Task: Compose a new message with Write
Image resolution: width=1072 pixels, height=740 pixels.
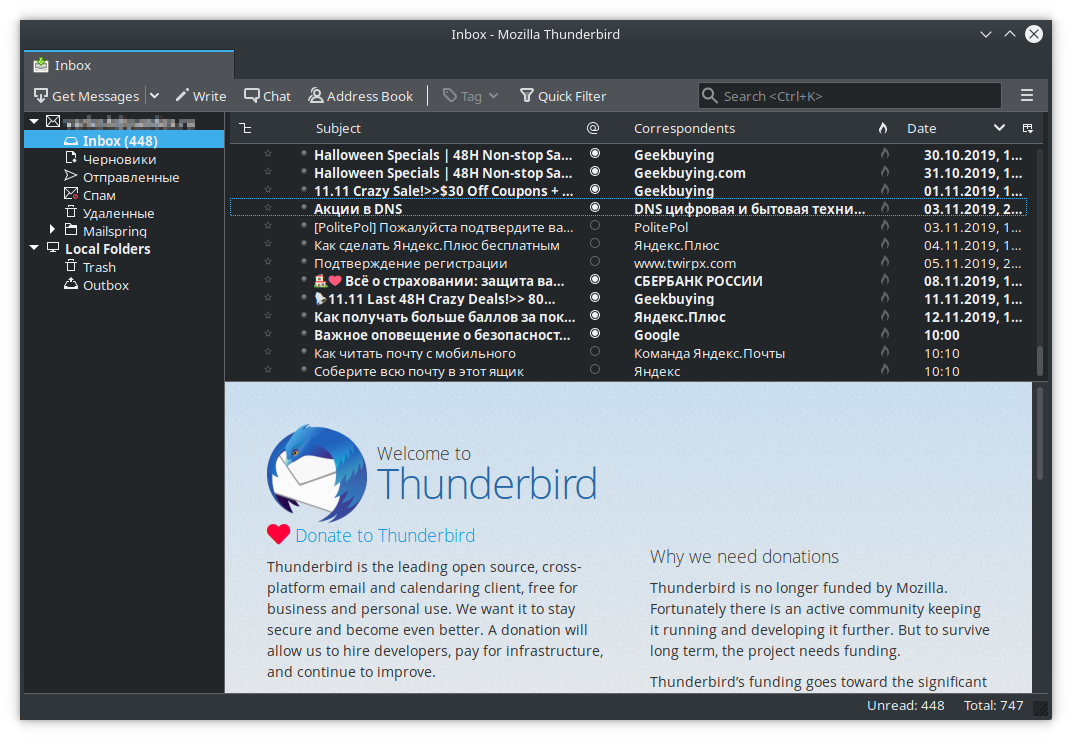Action: tap(200, 96)
